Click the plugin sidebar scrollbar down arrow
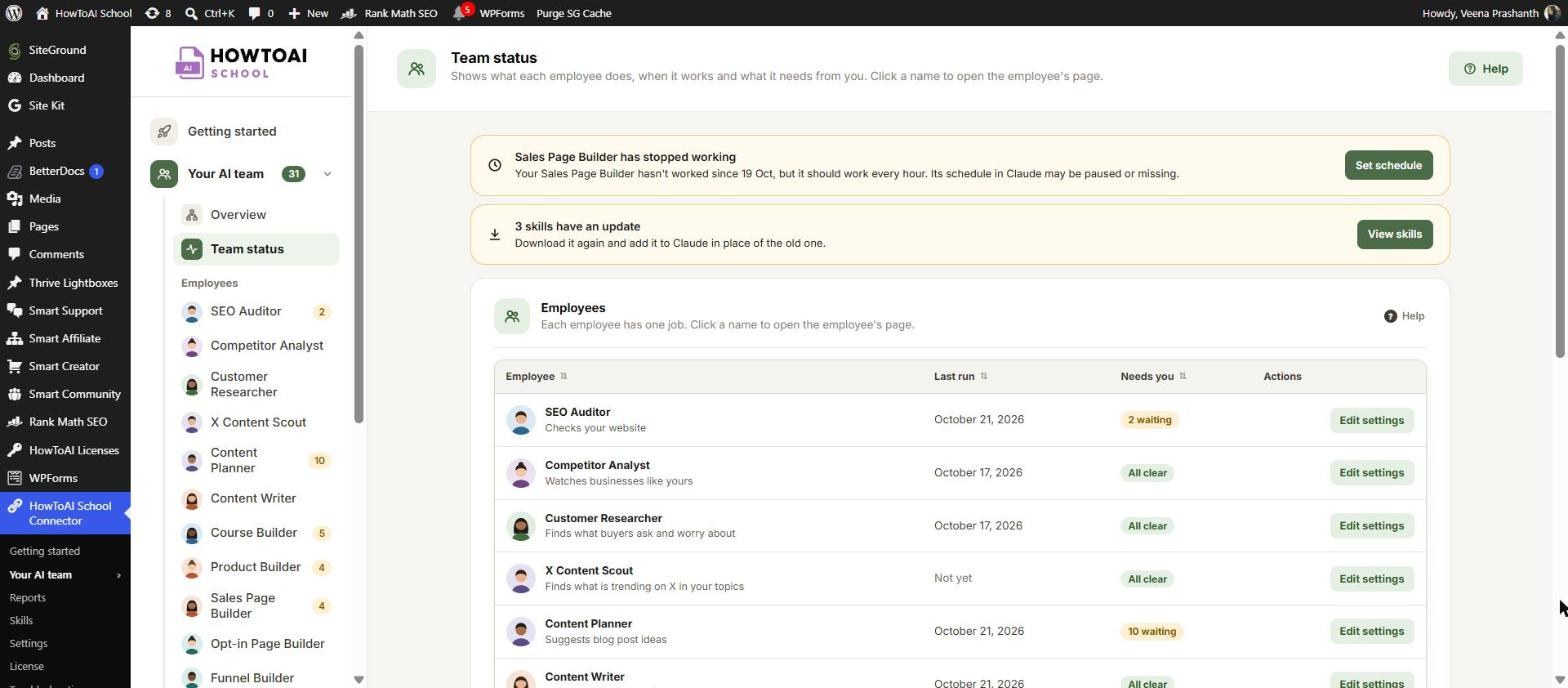This screenshot has height=688, width=1568. click(x=358, y=680)
